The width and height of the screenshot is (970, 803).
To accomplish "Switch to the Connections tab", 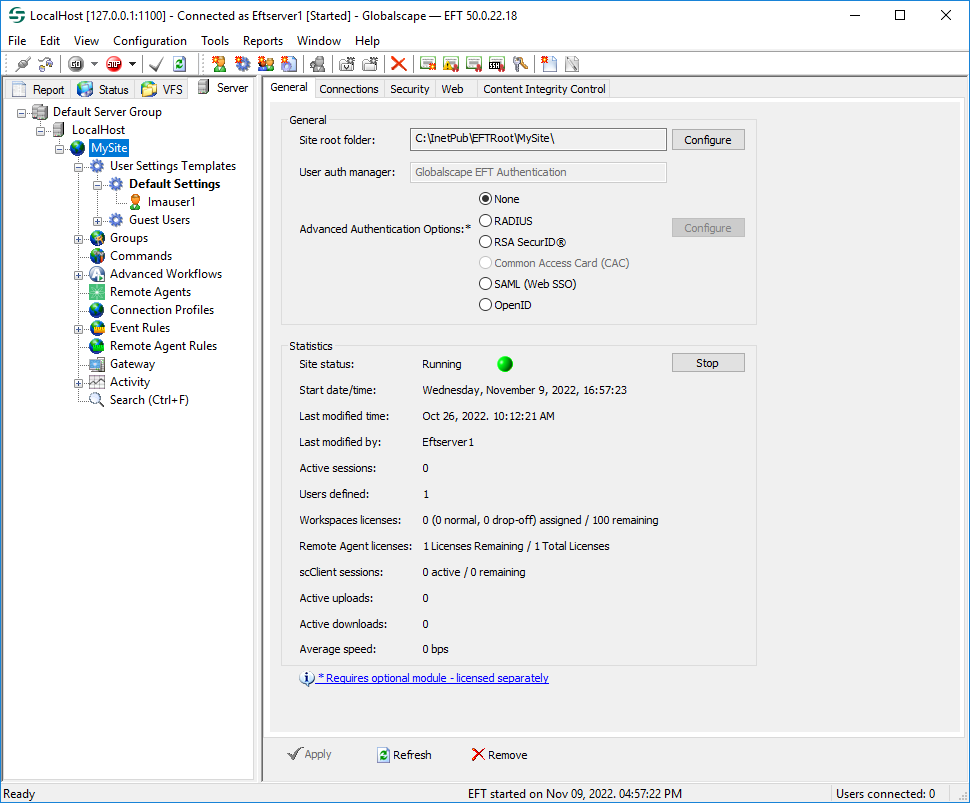I will (348, 89).
